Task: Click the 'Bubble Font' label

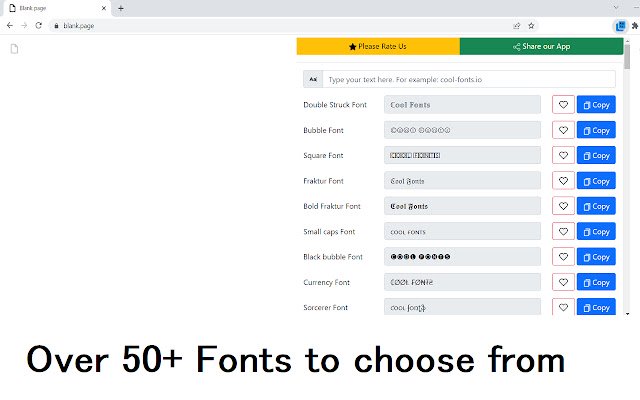Action: coord(323,130)
